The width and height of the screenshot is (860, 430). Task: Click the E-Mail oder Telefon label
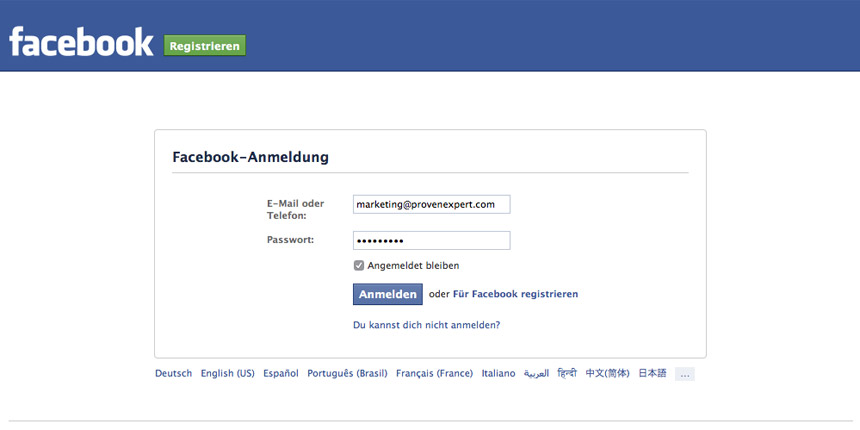[x=296, y=210]
